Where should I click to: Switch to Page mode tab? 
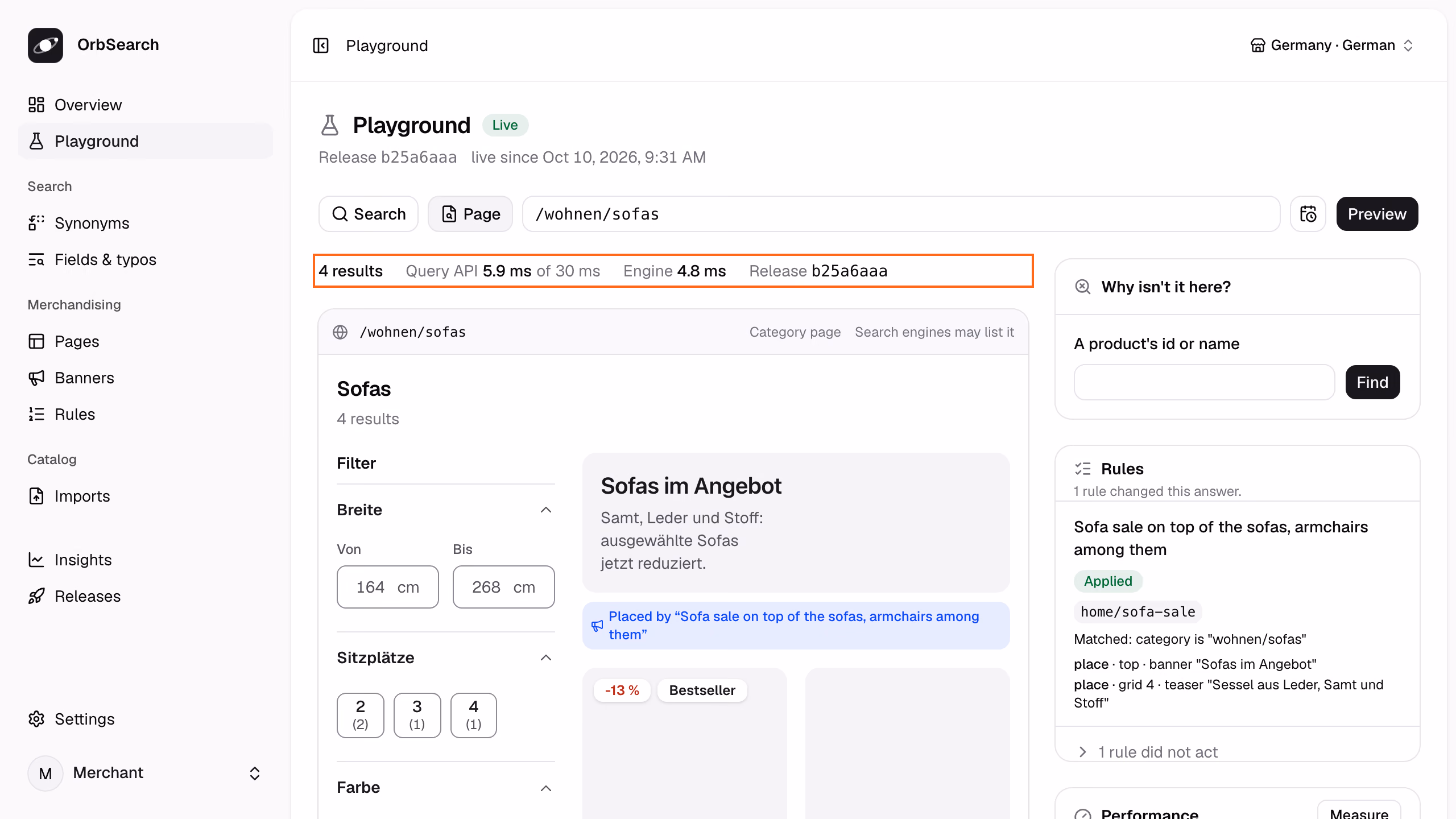(470, 214)
